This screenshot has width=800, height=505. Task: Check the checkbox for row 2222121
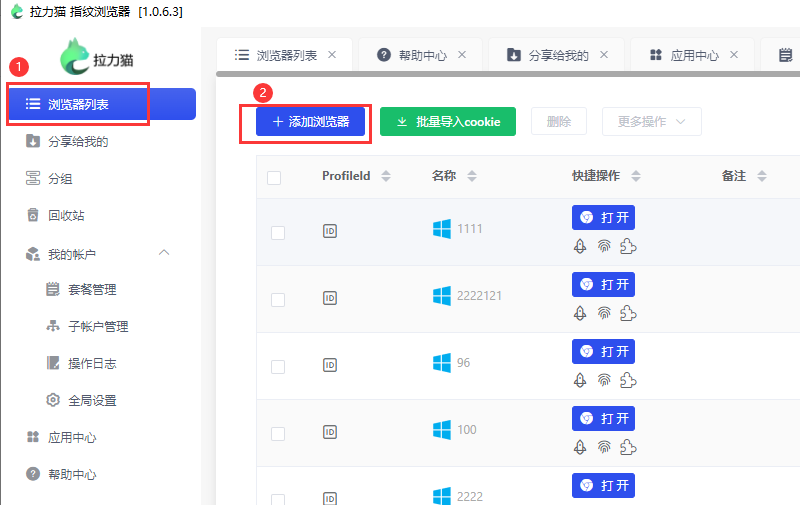(278, 300)
